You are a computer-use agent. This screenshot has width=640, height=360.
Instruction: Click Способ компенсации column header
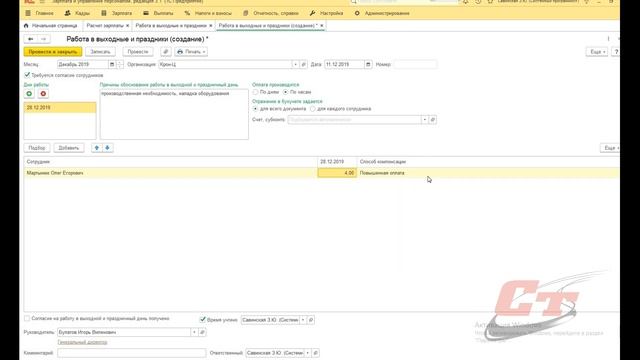[488, 162]
